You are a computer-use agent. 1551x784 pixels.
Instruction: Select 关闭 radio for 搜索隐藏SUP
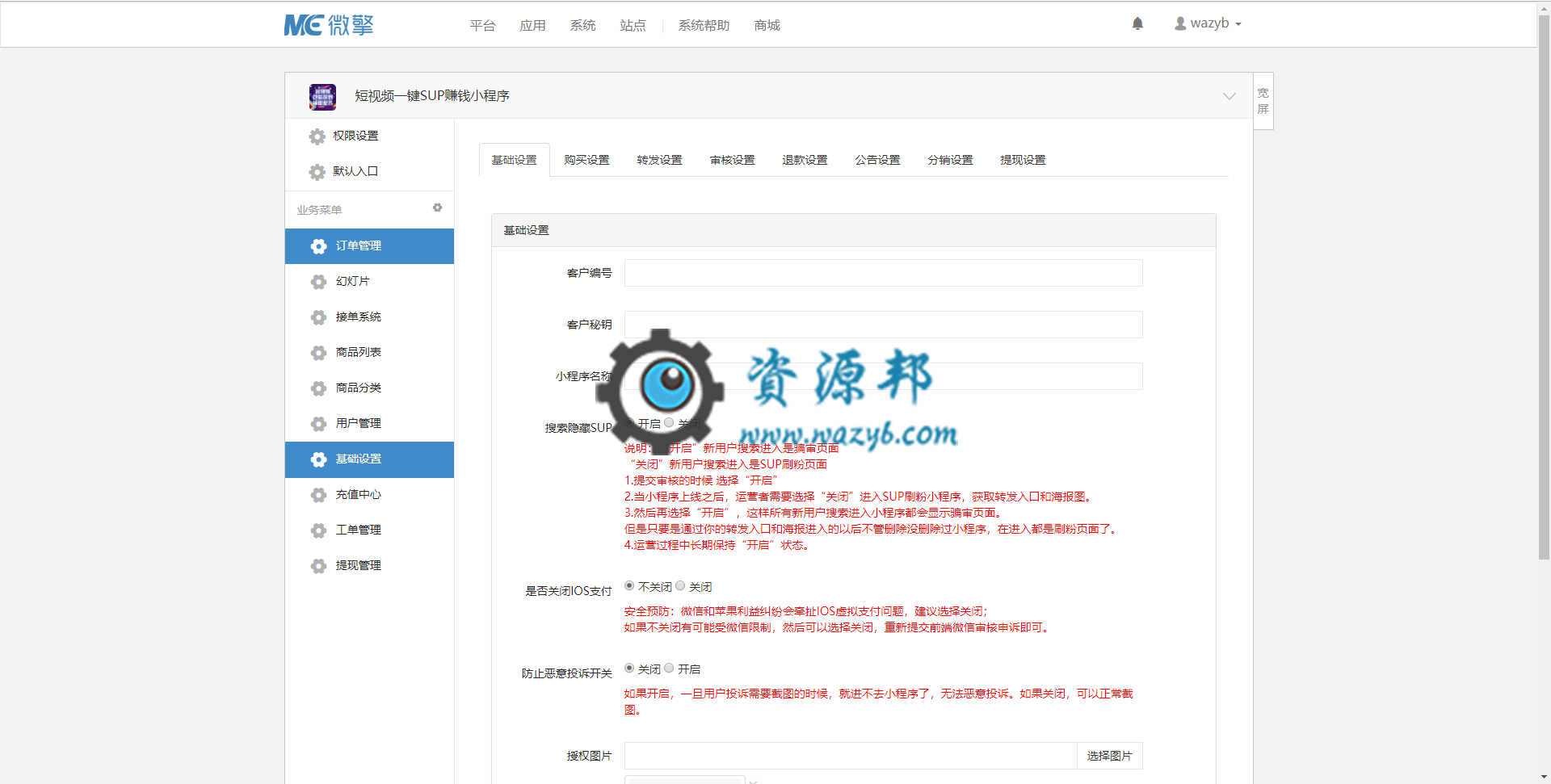tap(669, 422)
